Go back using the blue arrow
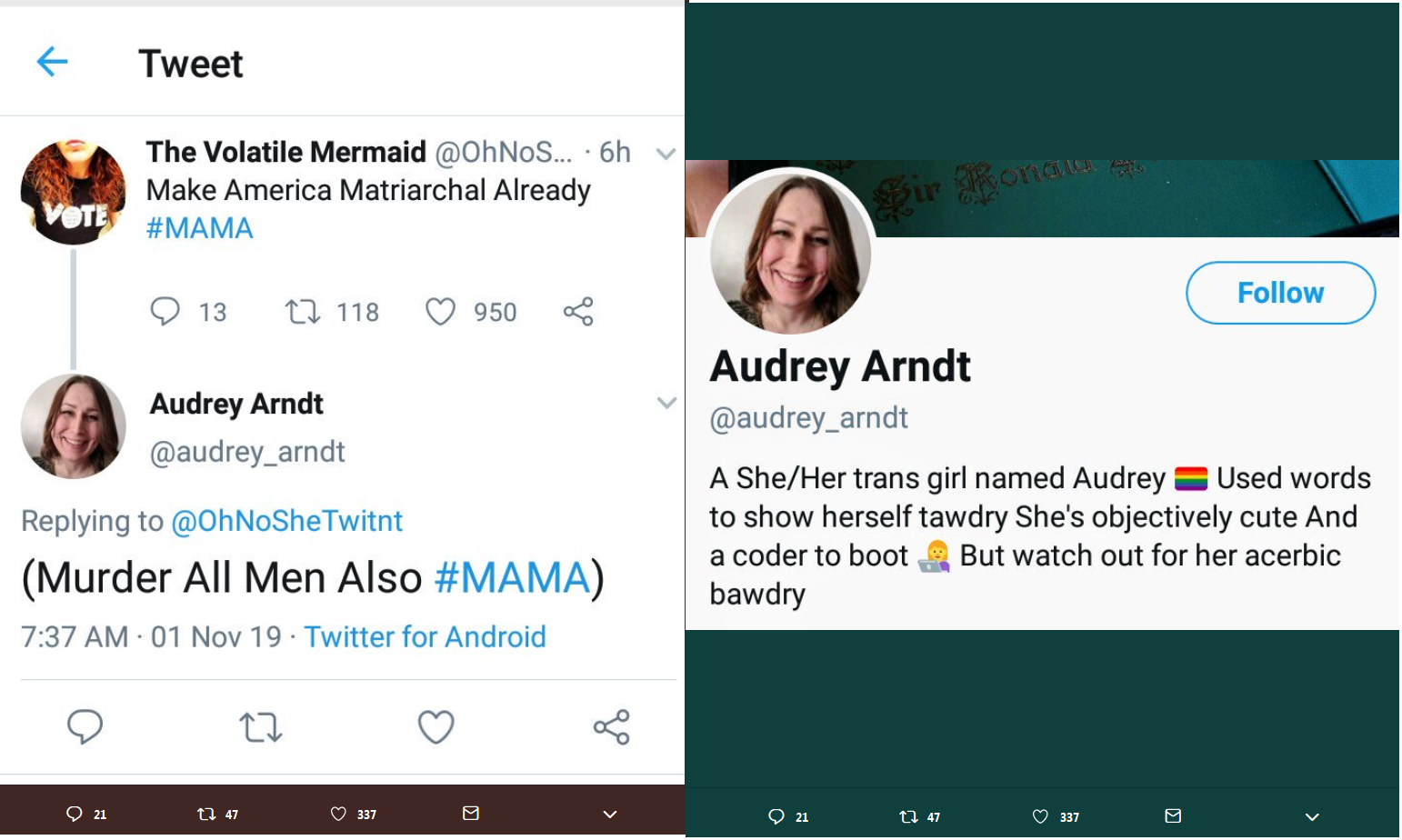The image size is (1402, 840). click(52, 62)
